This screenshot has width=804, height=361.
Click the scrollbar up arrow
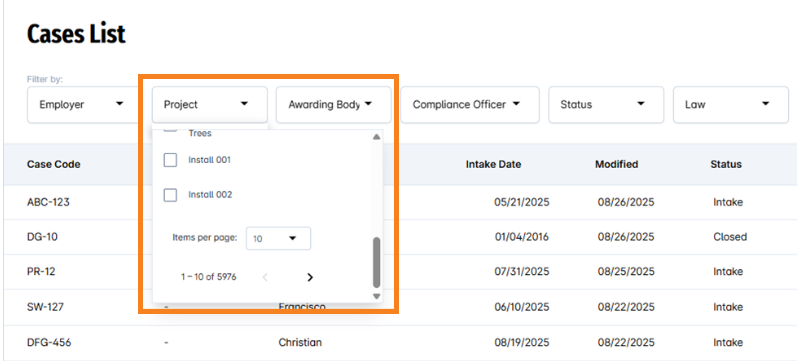tap(376, 137)
